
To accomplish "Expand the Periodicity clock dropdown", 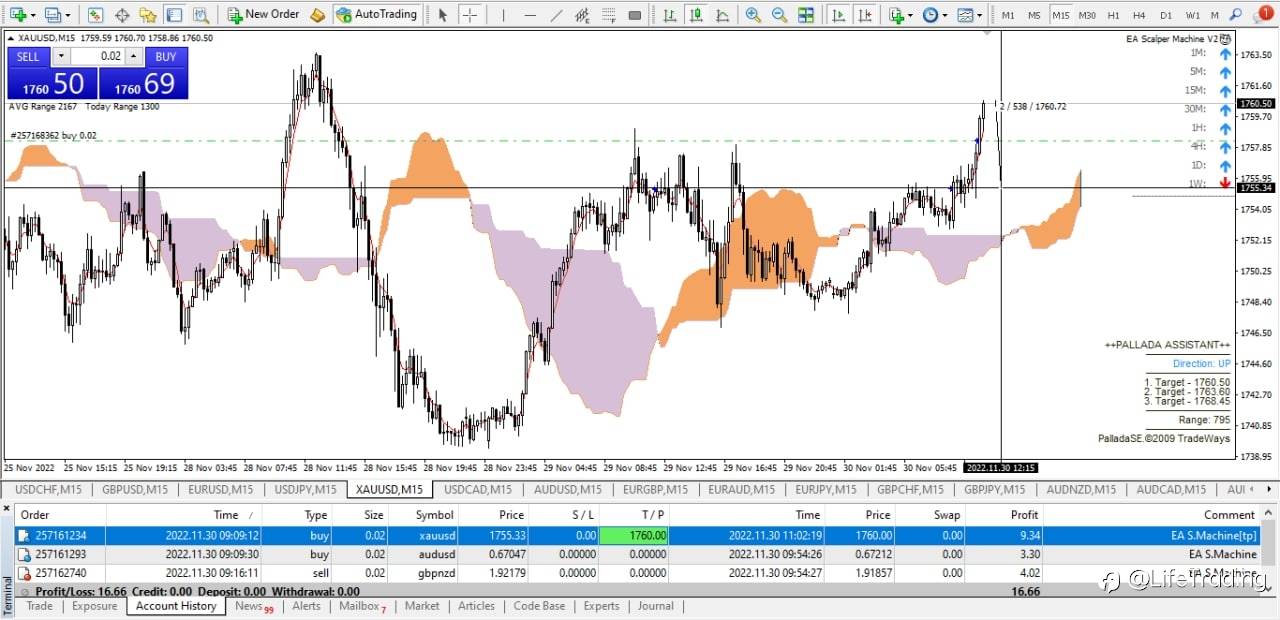I will (x=935, y=15).
